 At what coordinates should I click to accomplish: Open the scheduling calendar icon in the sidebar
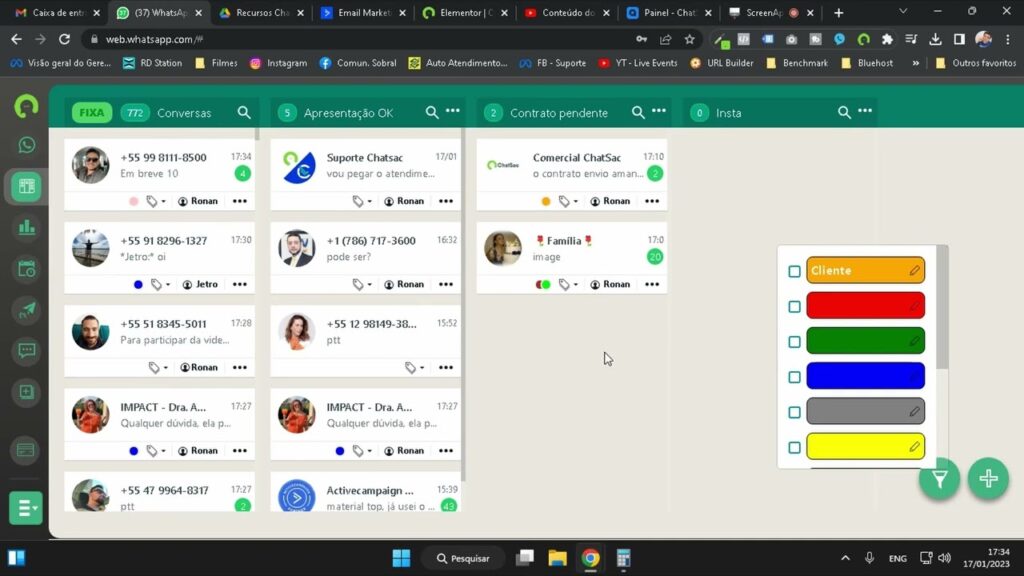coord(27,268)
